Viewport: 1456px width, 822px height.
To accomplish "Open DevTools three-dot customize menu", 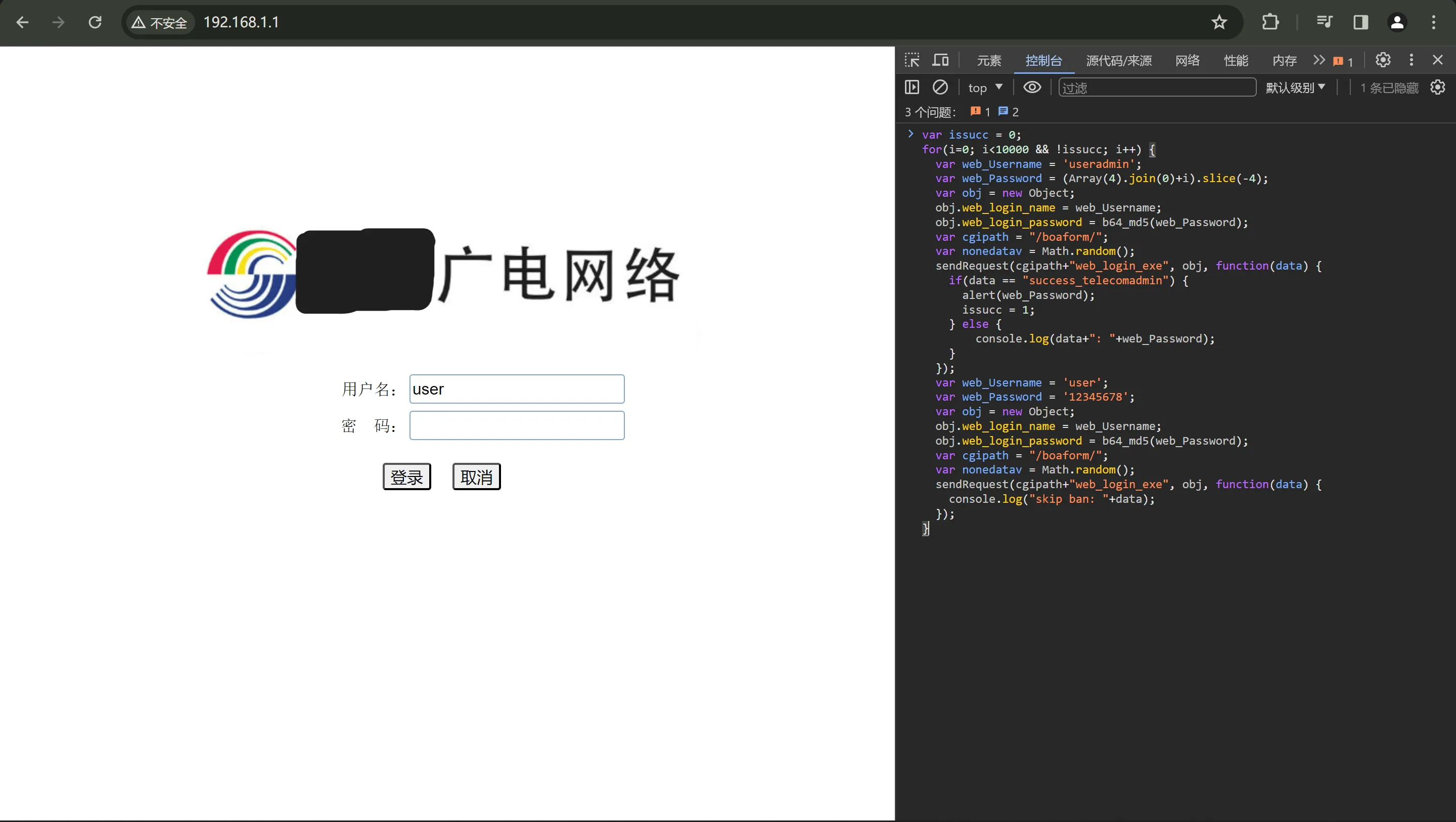I will pyautogui.click(x=1412, y=60).
